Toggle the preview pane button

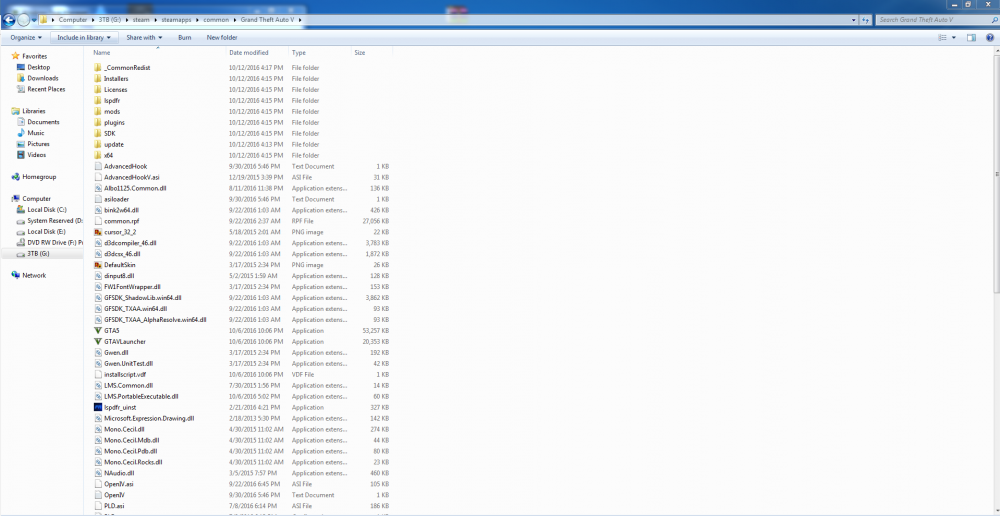pos(971,38)
